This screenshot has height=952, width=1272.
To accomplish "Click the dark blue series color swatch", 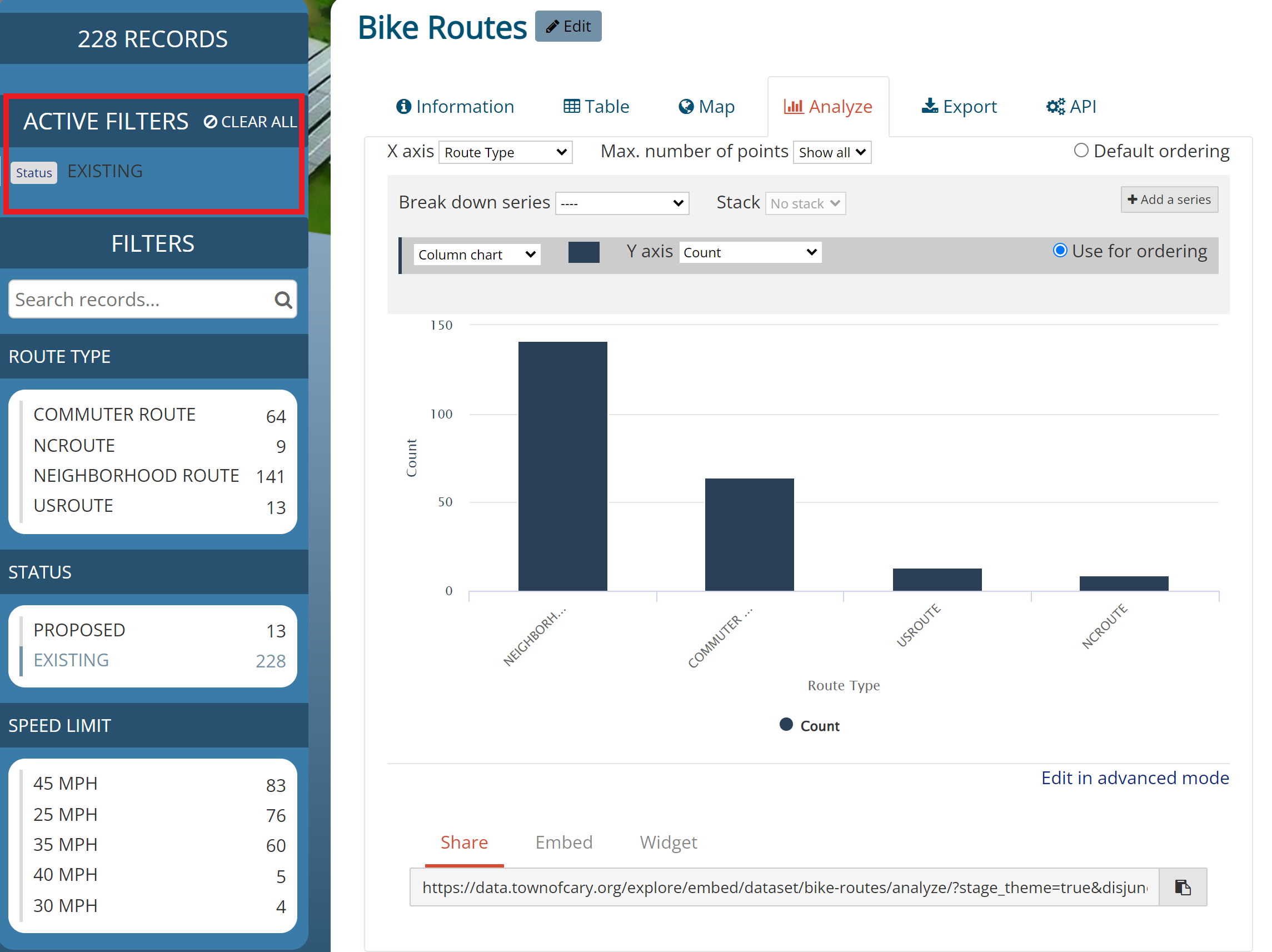I will click(583, 252).
